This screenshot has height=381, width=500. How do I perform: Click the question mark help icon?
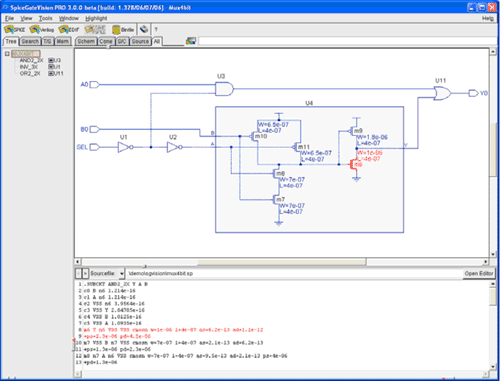pos(156,30)
